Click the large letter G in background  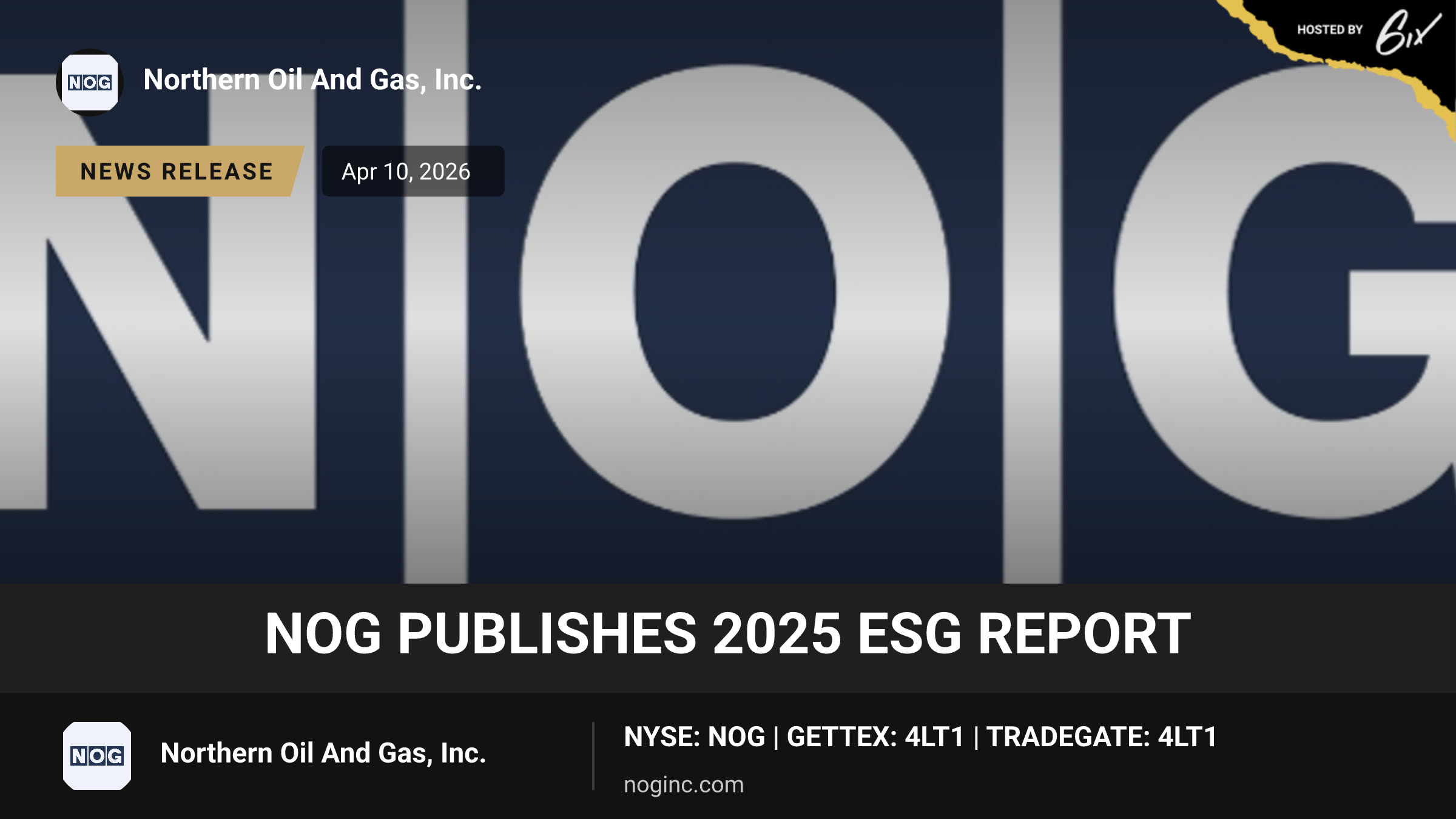pyautogui.click(x=1285, y=291)
